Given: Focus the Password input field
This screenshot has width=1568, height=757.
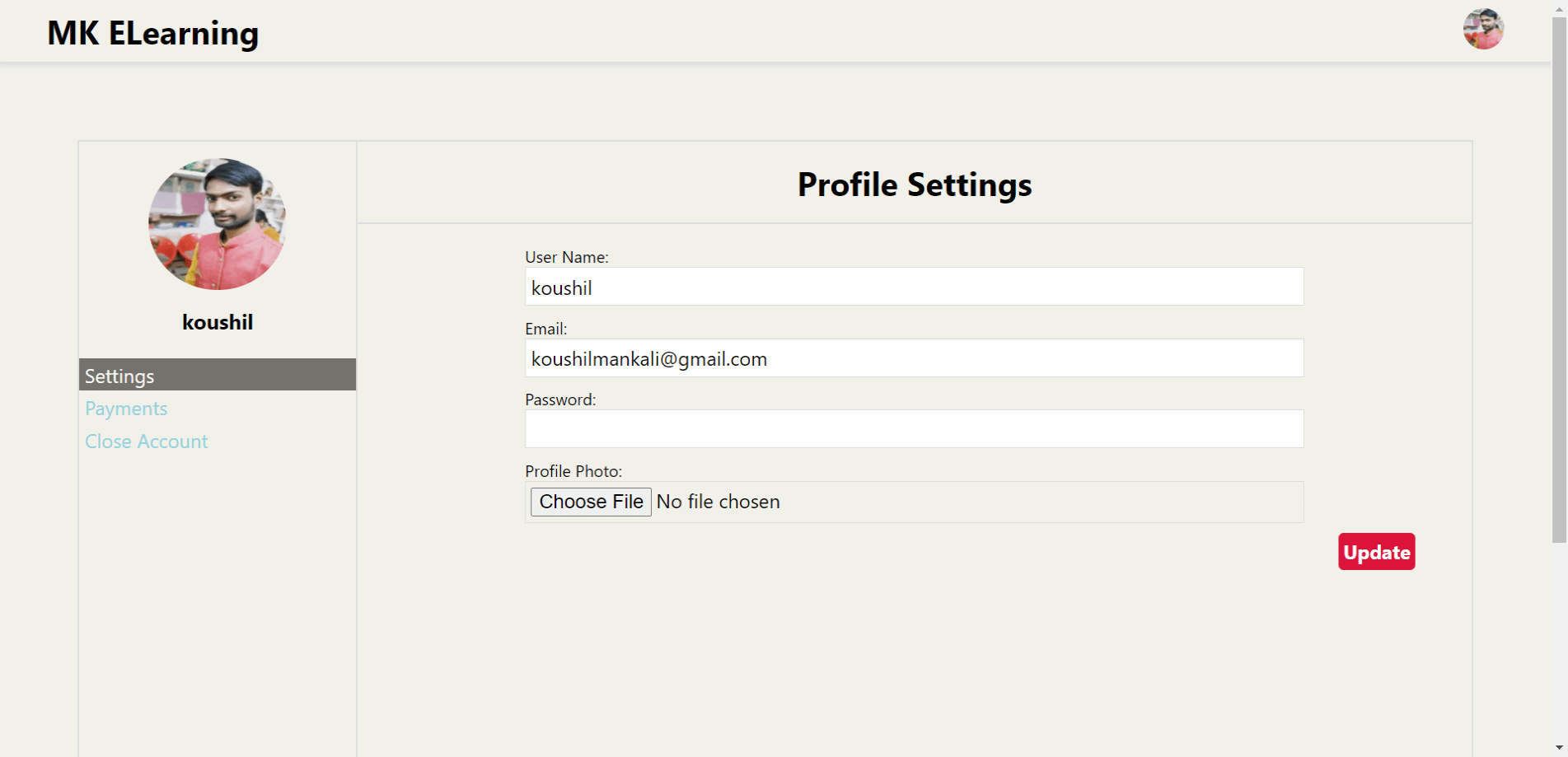Looking at the screenshot, I should [915, 429].
